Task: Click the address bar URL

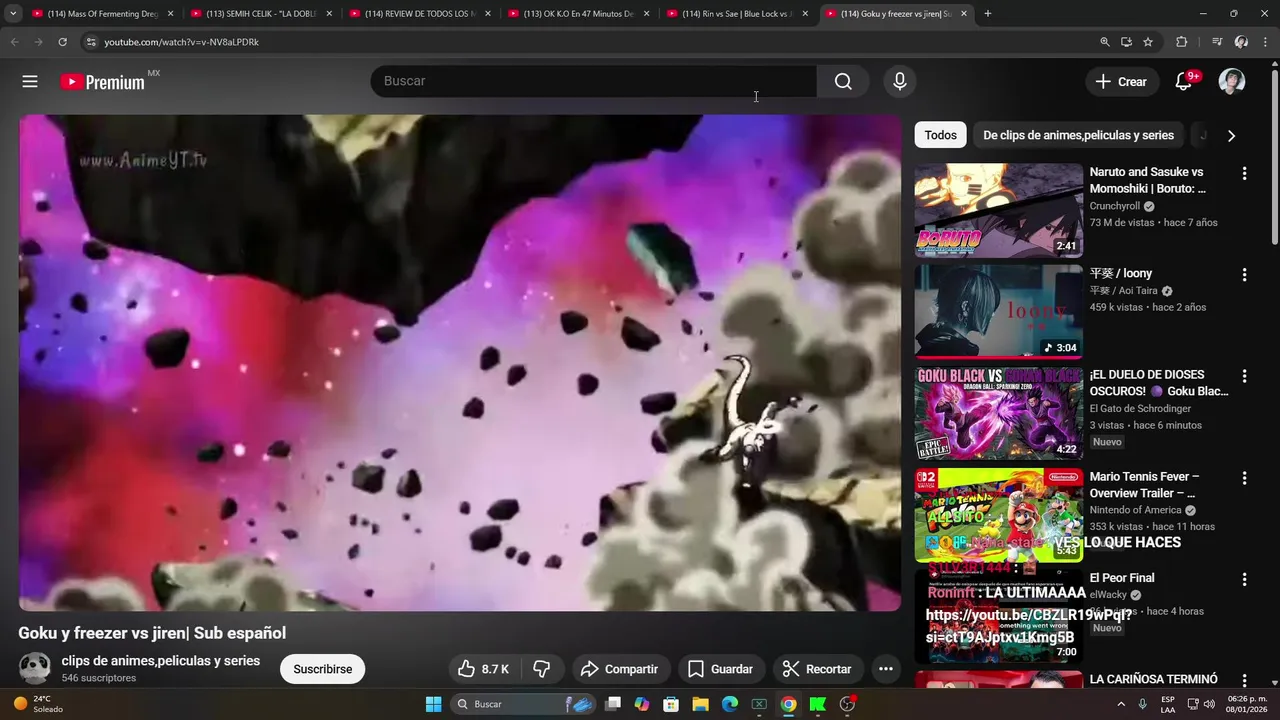Action: pos(181,42)
